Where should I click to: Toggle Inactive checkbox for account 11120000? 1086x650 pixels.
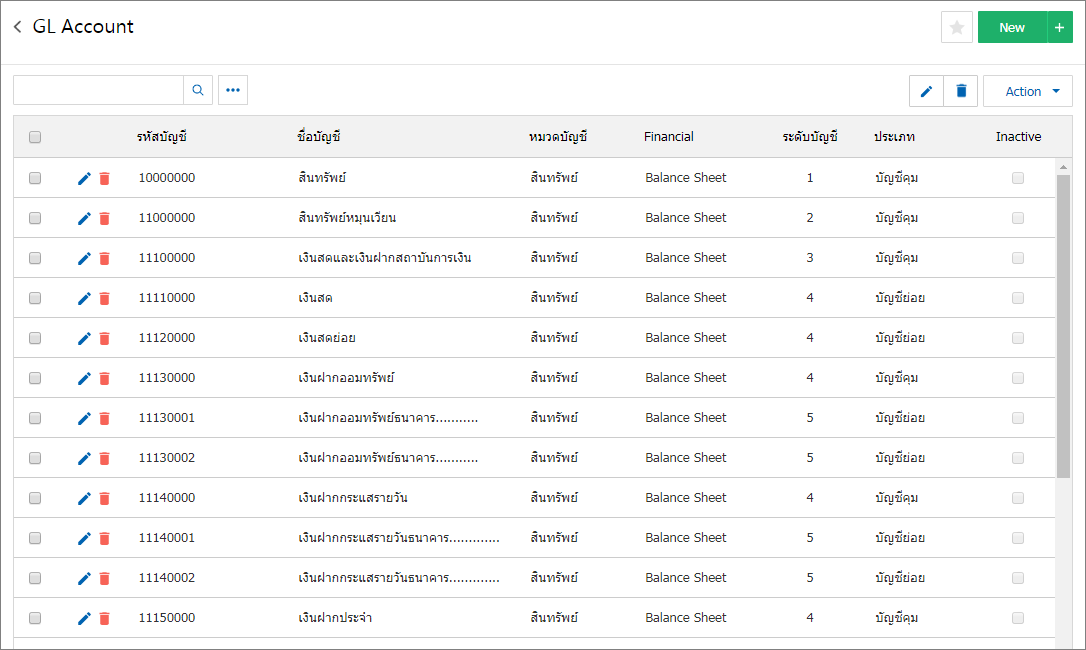pos(1017,338)
